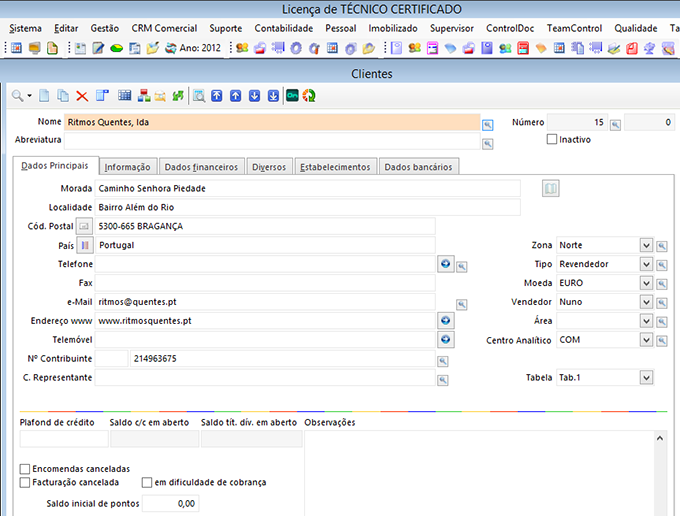Expand the Moeda dropdown showing EURO
This screenshot has width=680, height=516.
point(646,283)
